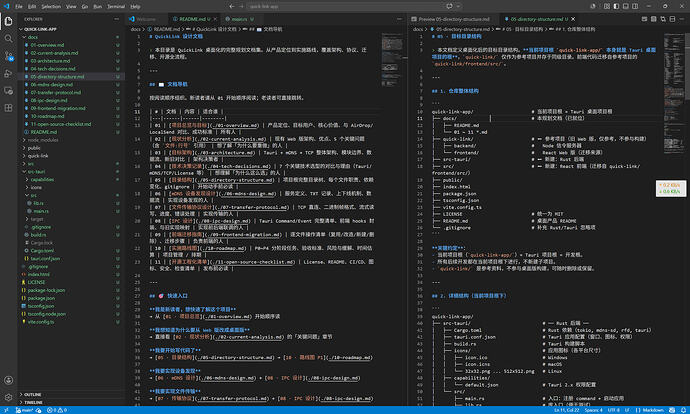Collapse the src-tauri folder
The height and width of the screenshot is (414, 690).
pos(70,172)
